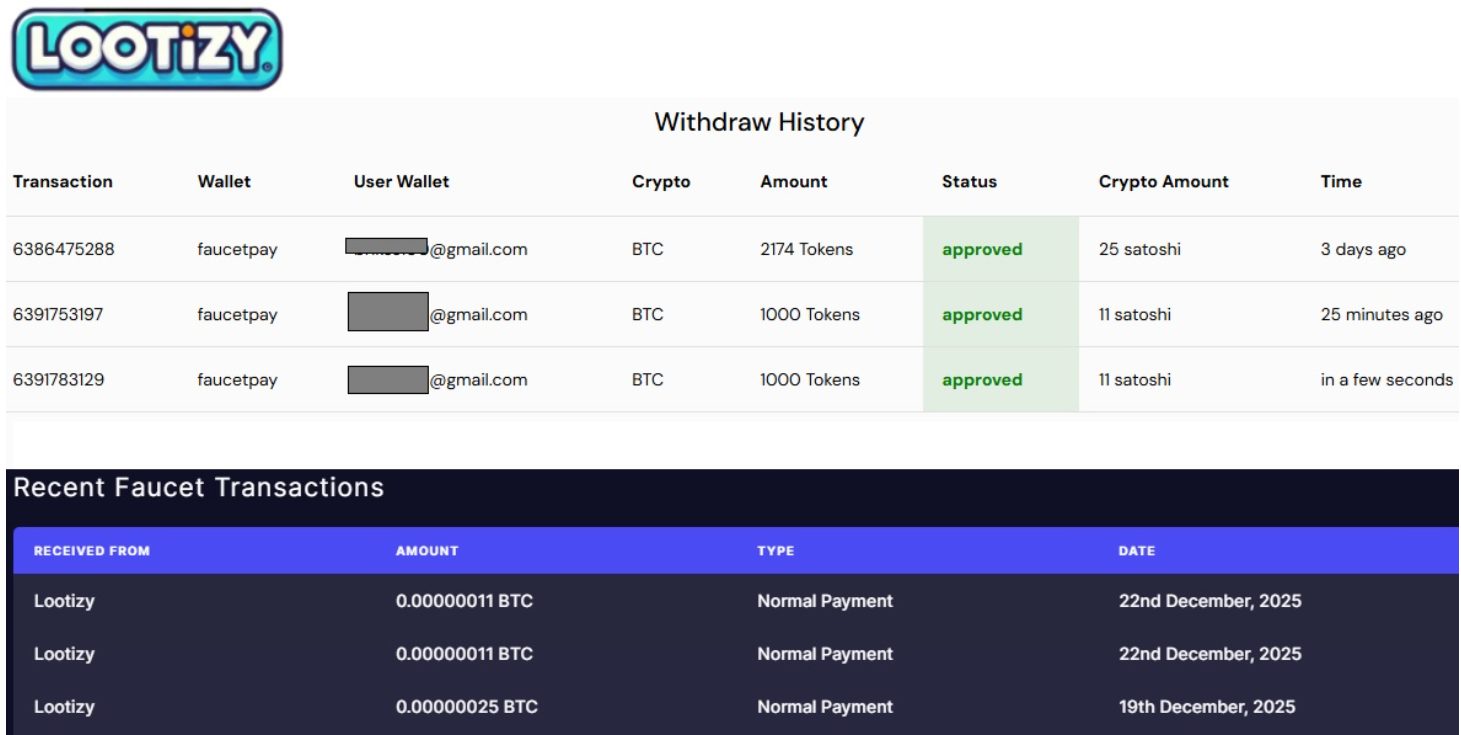The image size is (1461, 735).
Task: Click approved status of transaction 6391753197
Action: pyautogui.click(x=982, y=315)
